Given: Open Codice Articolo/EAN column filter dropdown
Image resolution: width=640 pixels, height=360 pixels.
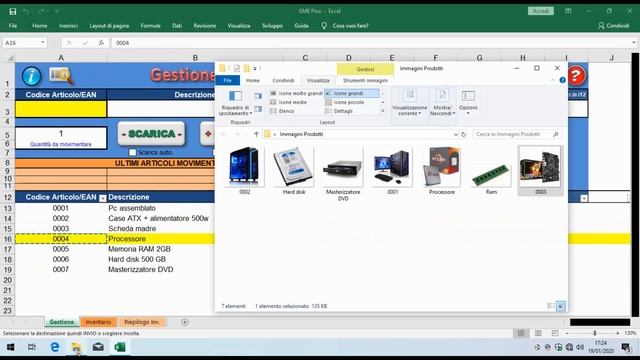Looking at the screenshot, I should [x=102, y=198].
